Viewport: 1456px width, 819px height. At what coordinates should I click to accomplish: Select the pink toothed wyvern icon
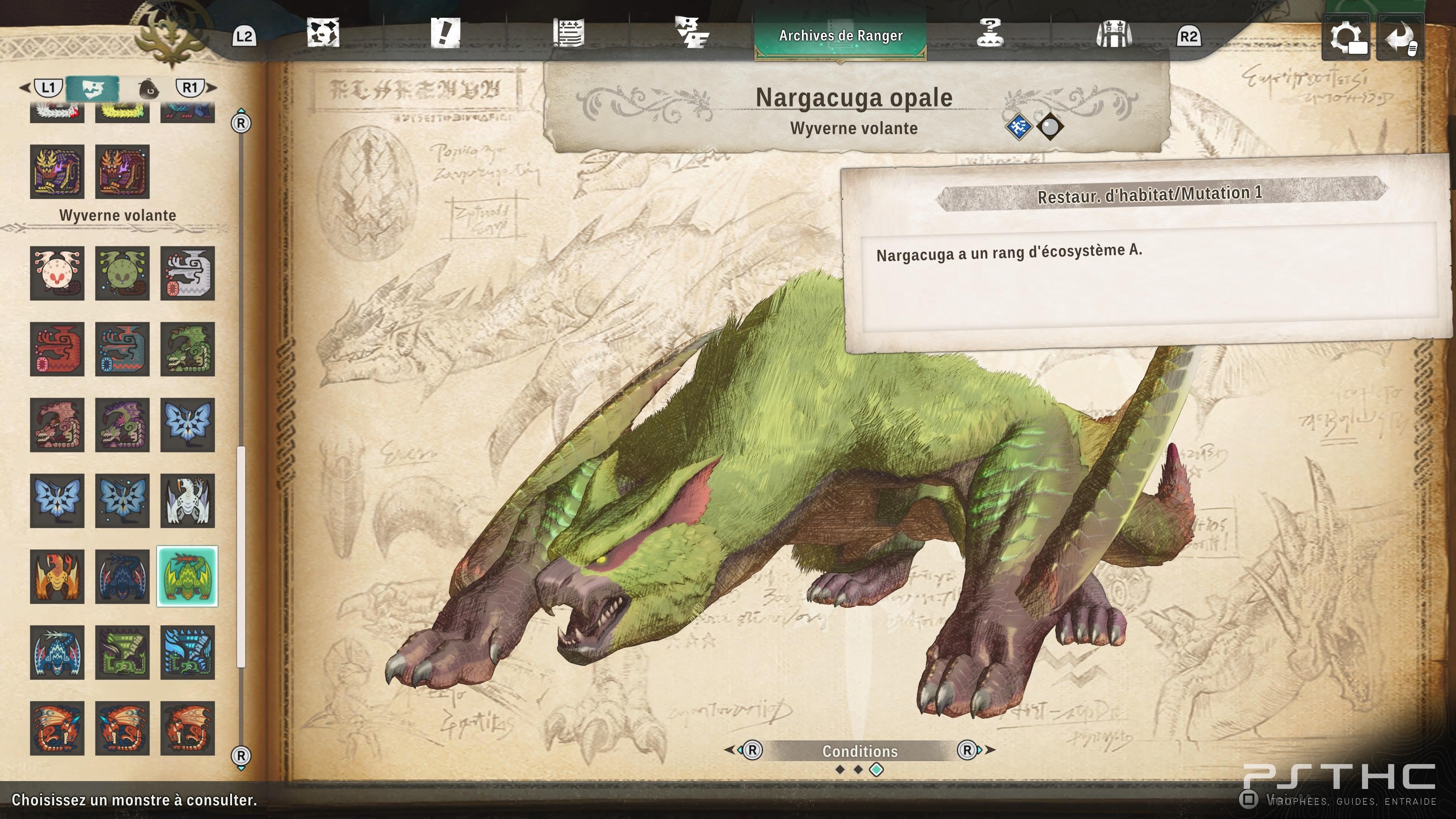tap(57, 425)
